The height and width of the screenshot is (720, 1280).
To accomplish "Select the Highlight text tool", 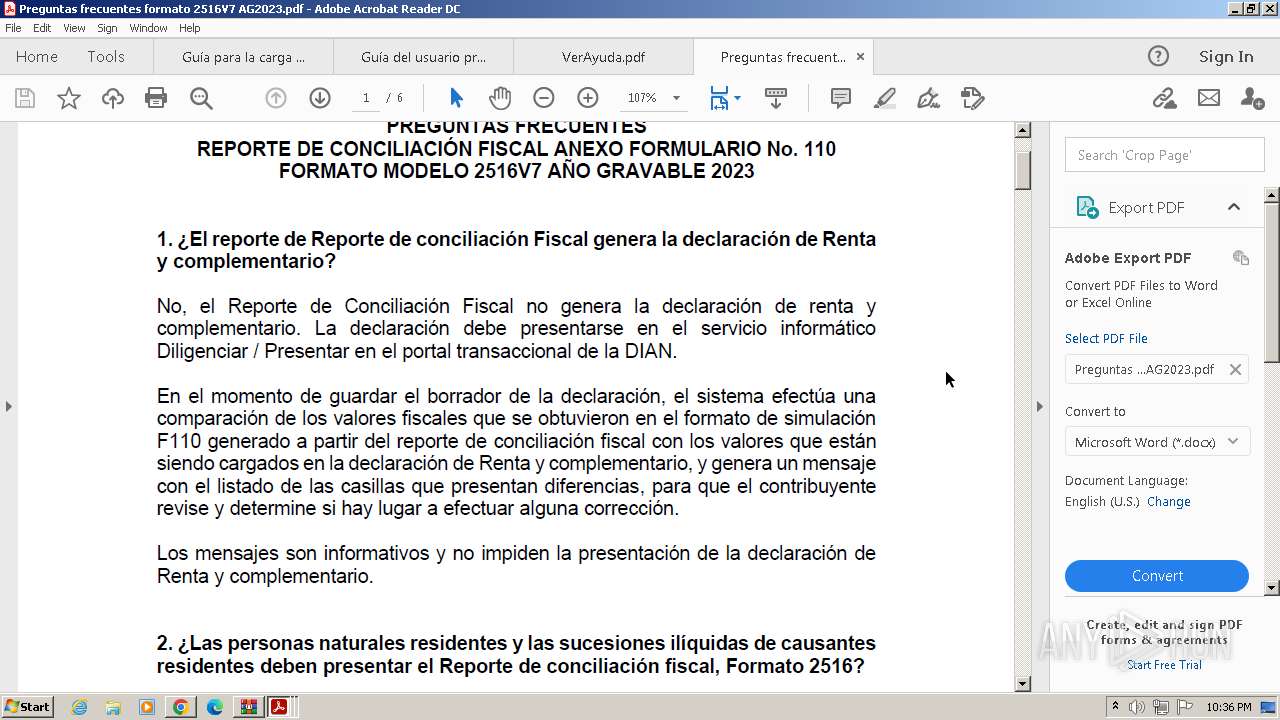I will tap(885, 98).
